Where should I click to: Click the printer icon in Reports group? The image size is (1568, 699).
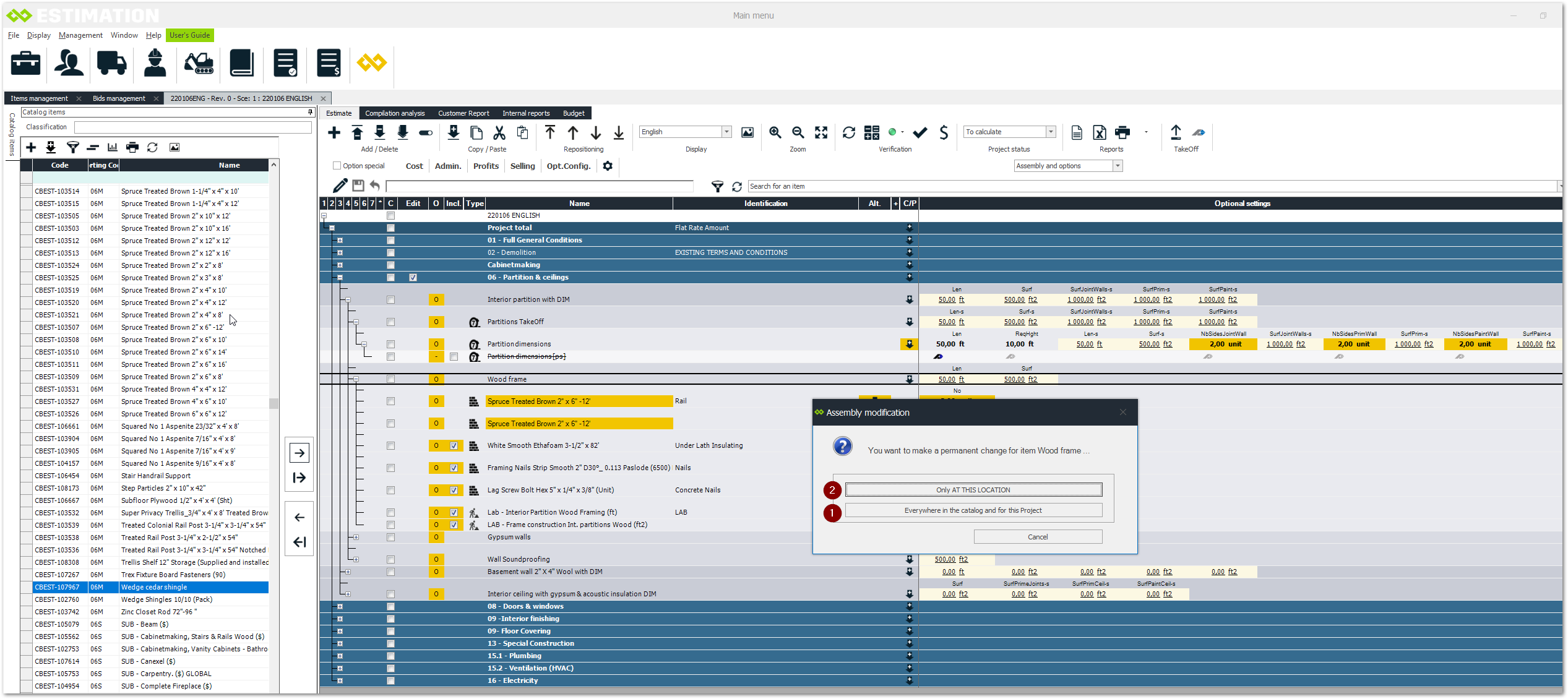click(x=1122, y=132)
